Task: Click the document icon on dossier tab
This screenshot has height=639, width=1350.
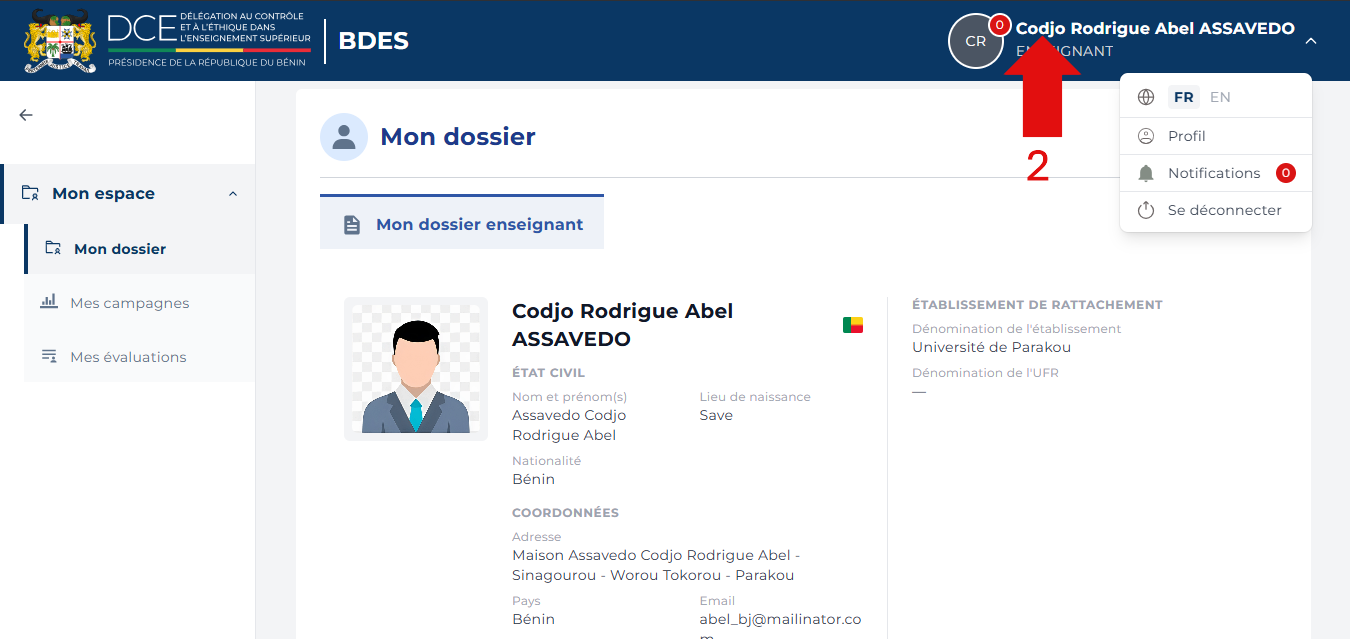Action: [x=352, y=225]
